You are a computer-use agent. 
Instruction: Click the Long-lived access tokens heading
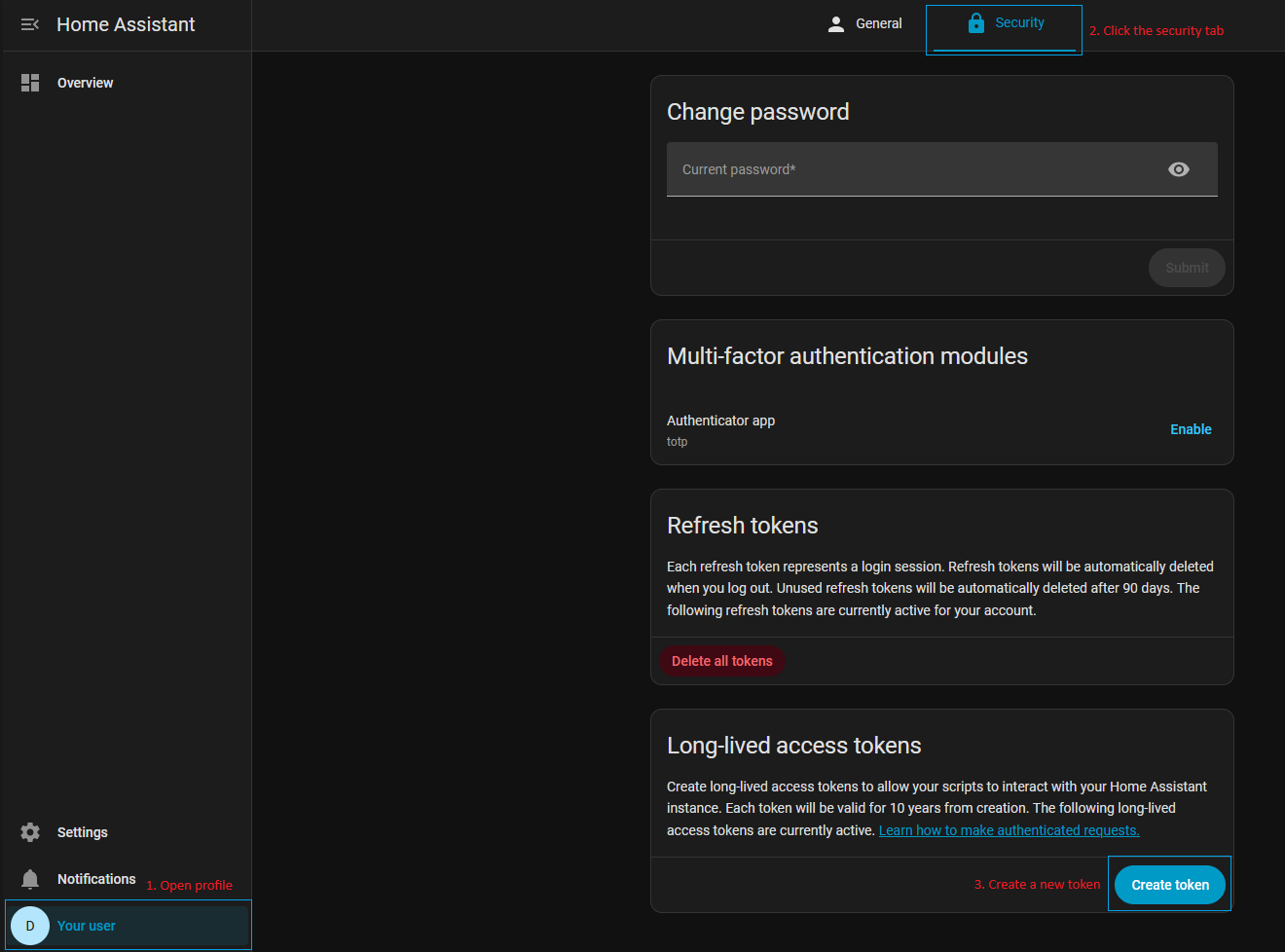click(794, 746)
